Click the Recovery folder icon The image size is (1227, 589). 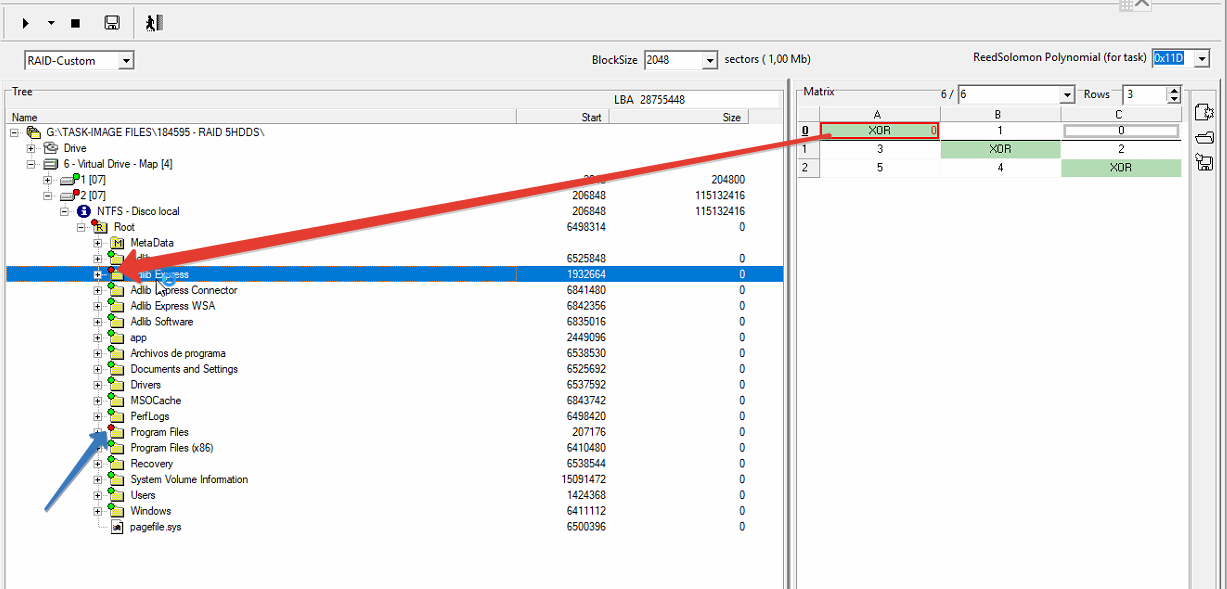[116, 463]
